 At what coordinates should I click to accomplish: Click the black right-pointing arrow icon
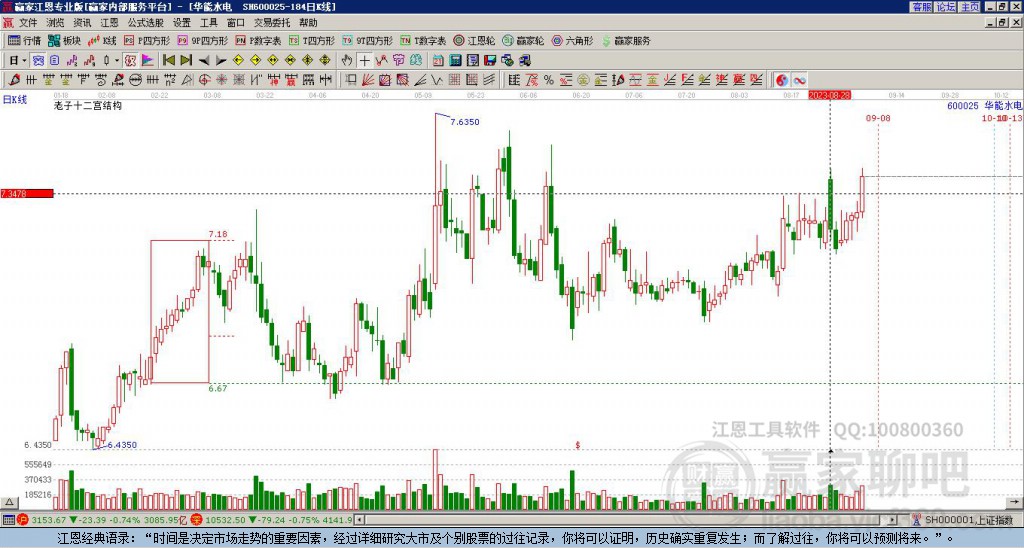click(221, 60)
